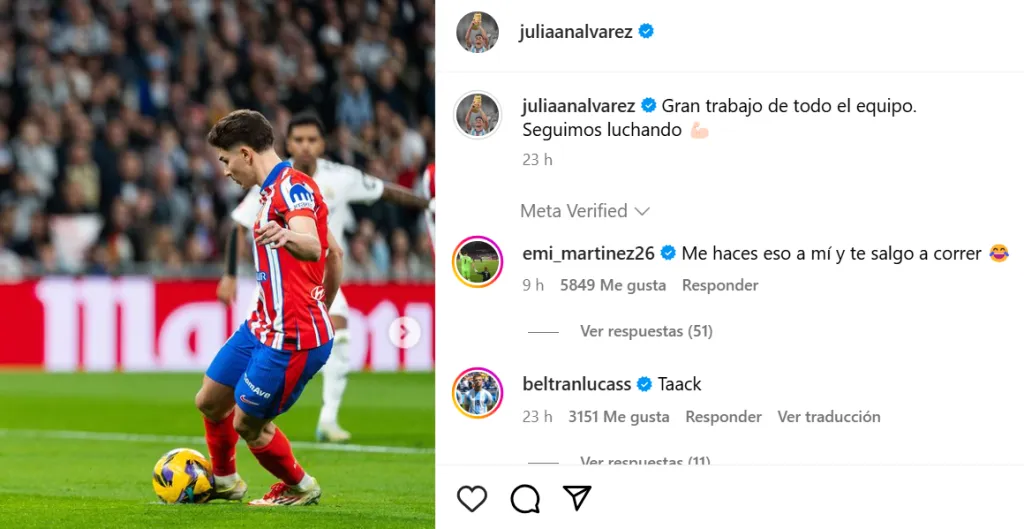This screenshot has width=1024, height=529.
Task: Open beltranlucass username link
Action: pyautogui.click(x=577, y=384)
